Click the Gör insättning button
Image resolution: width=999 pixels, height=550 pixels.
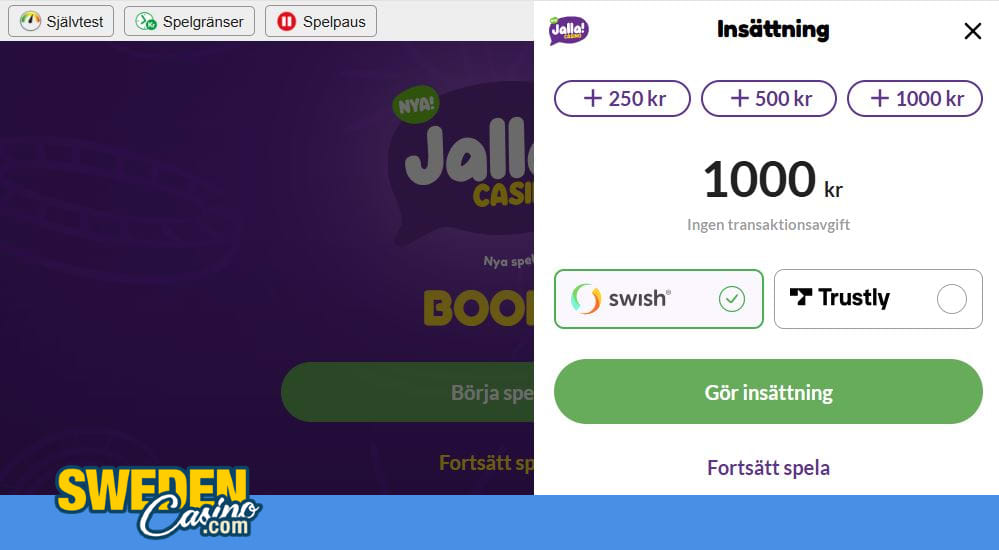768,391
